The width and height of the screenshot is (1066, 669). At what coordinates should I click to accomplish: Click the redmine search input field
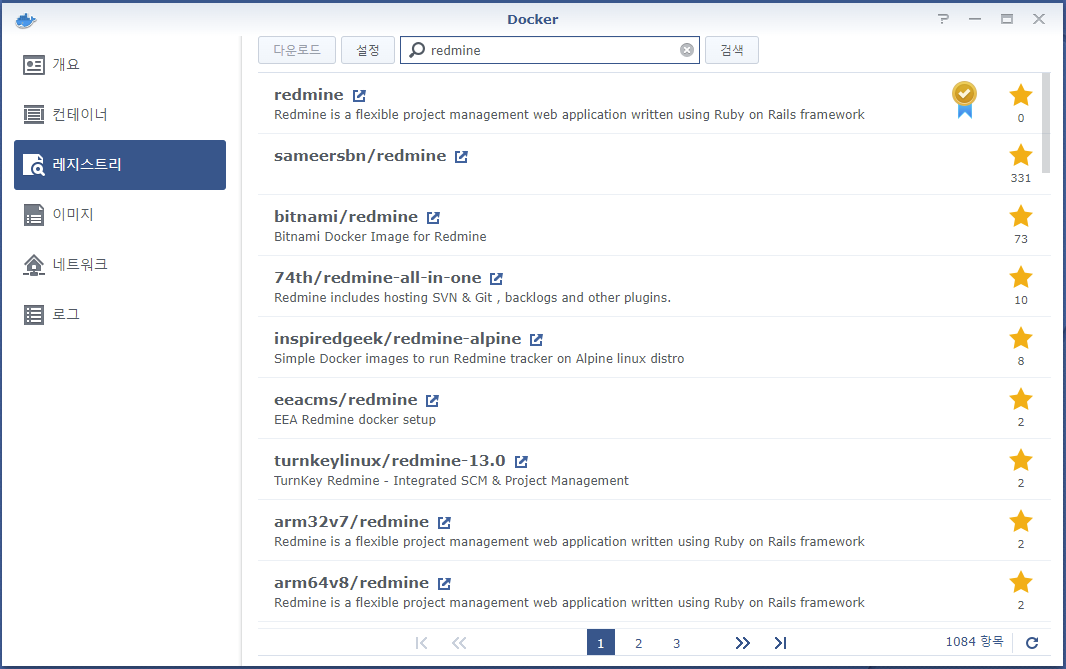(x=551, y=50)
